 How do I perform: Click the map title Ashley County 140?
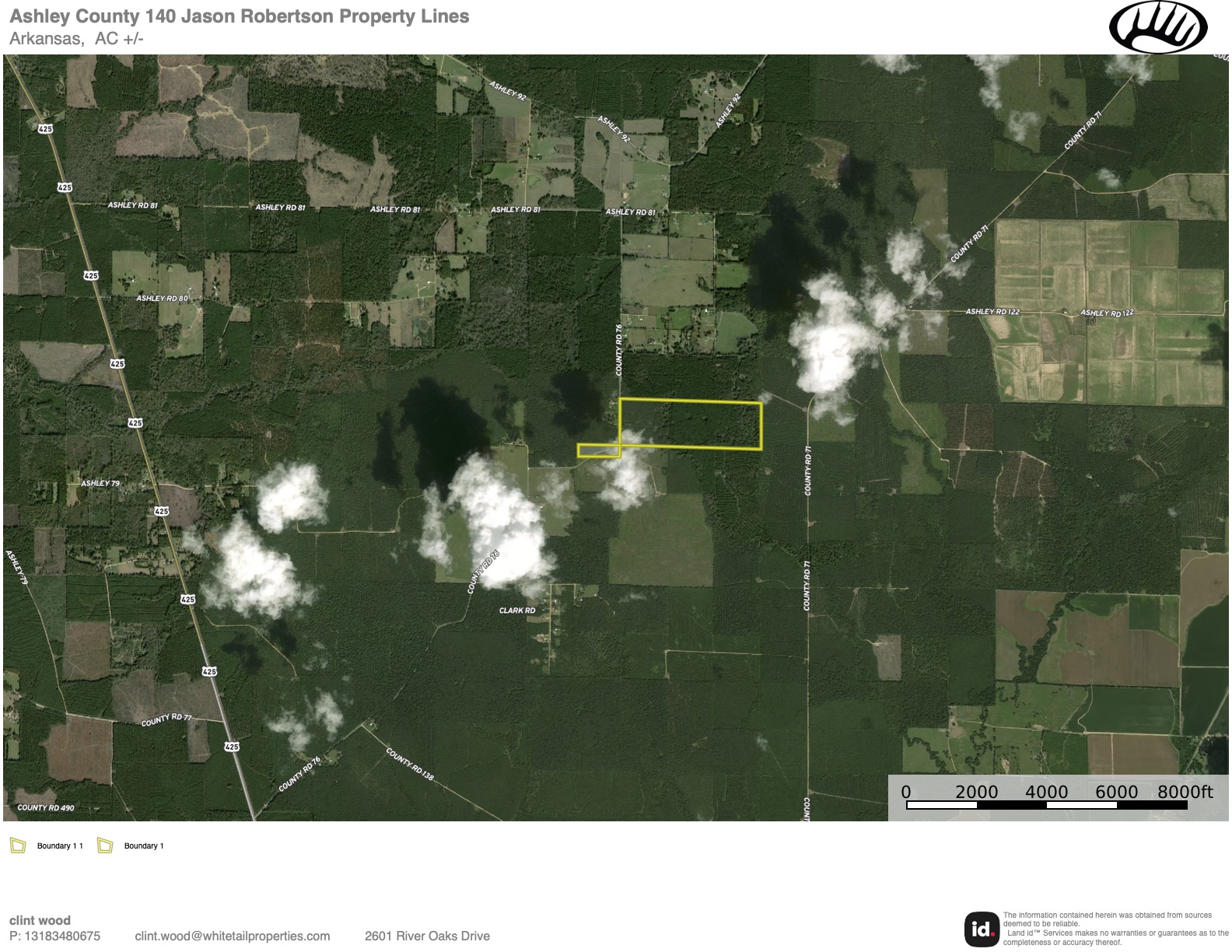pyautogui.click(x=240, y=16)
